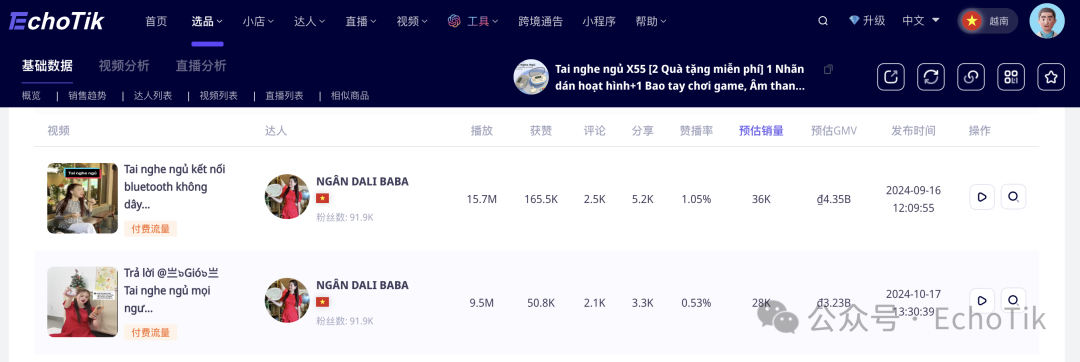Open the QR code icon
Image resolution: width=1080 pixels, height=362 pixels.
point(1011,77)
